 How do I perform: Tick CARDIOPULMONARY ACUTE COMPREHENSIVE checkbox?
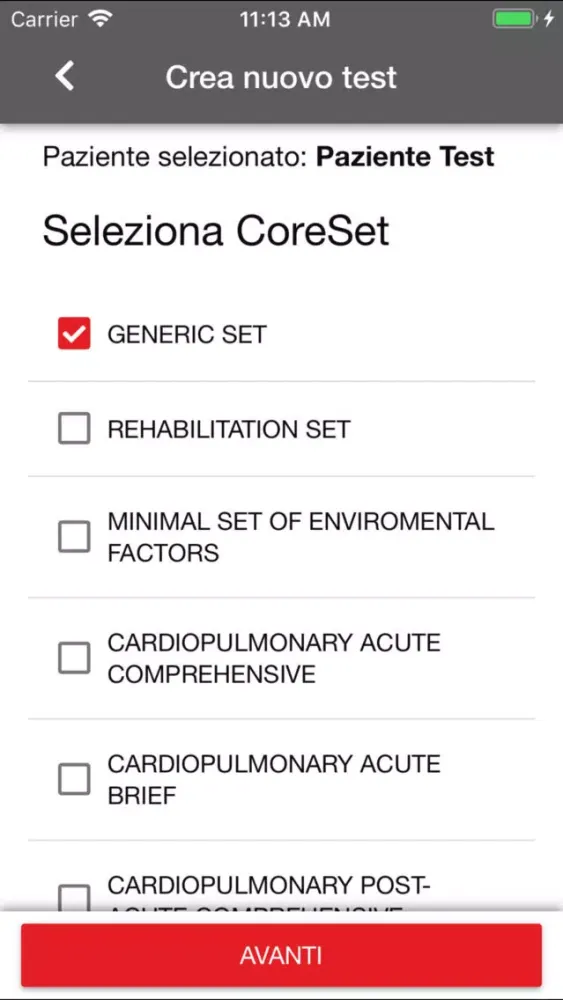coord(74,658)
